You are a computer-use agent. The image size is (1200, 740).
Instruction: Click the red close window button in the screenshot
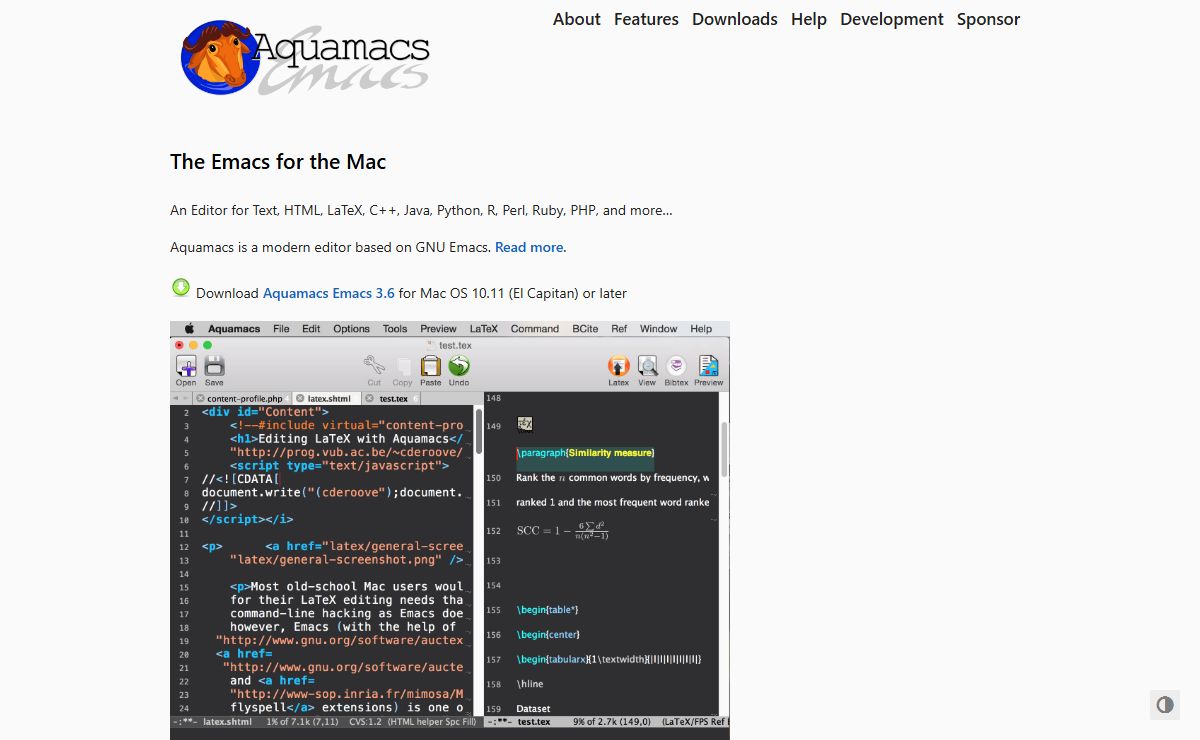pos(180,345)
